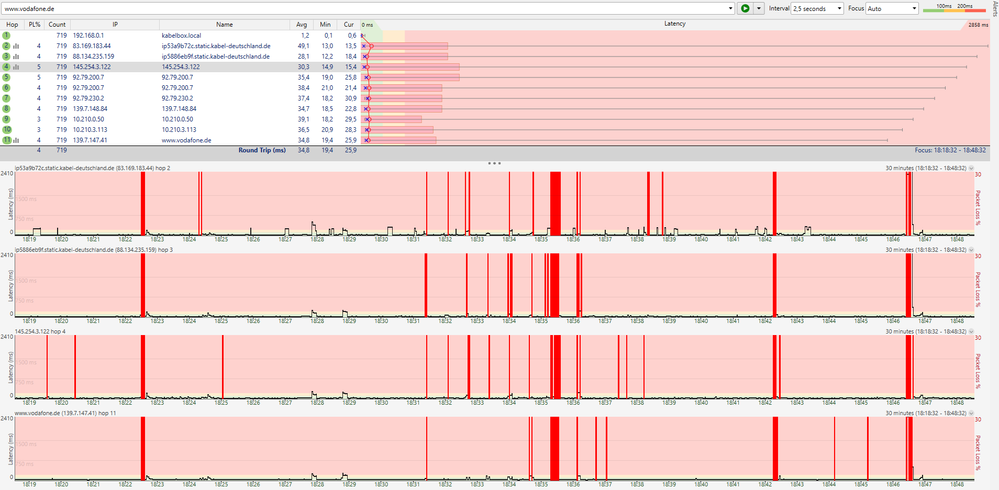Open the dropdown arrow beside the play button

click(x=758, y=8)
